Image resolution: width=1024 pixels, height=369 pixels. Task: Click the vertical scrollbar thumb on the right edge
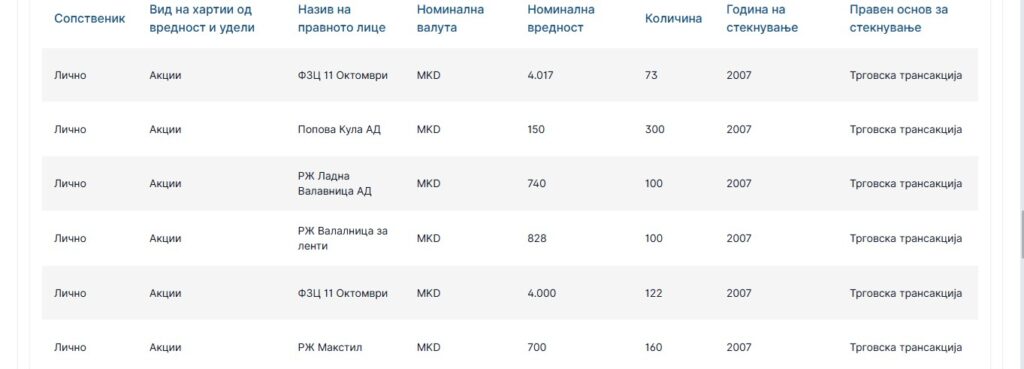click(x=1021, y=234)
